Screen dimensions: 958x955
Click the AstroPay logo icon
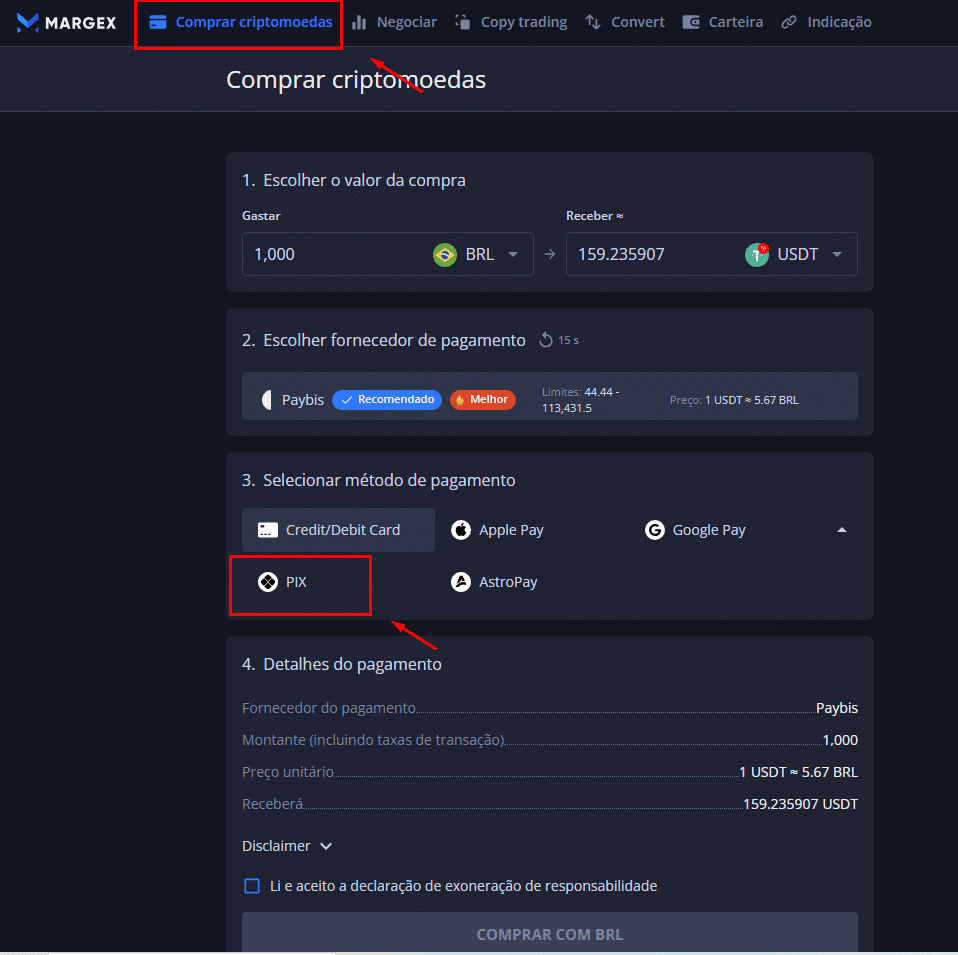(461, 582)
